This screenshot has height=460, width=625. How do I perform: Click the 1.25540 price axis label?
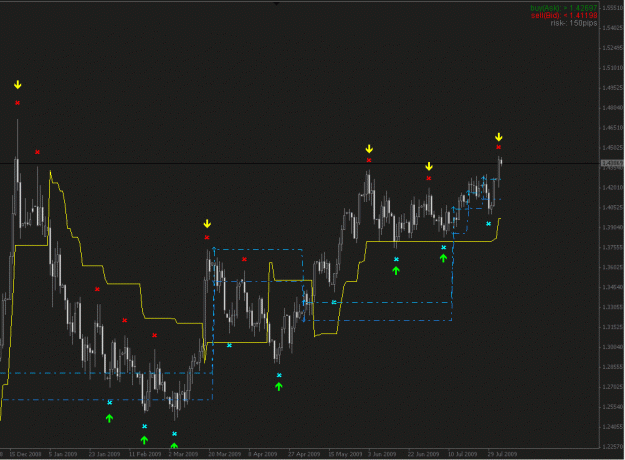[x=613, y=407]
